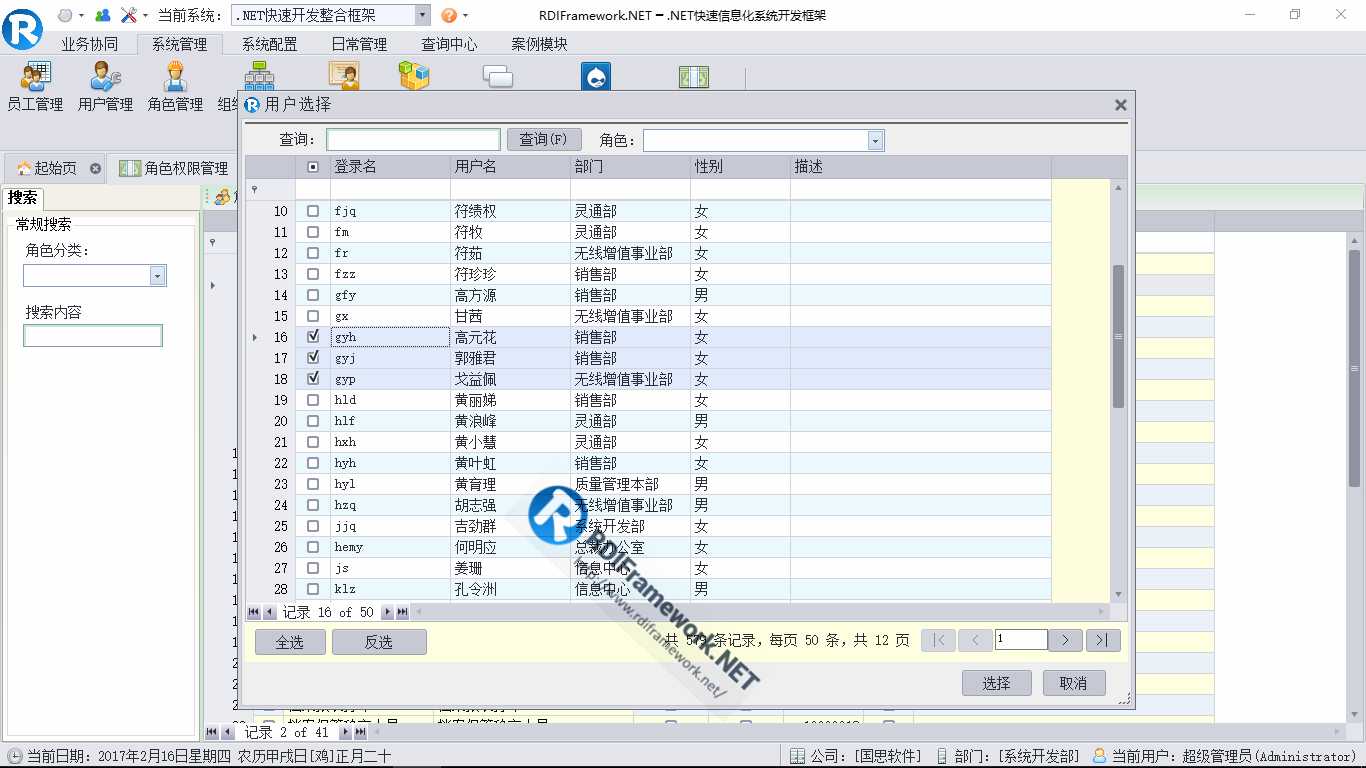Uncheck the box for user gyj
This screenshot has height=768, width=1366.
[313, 358]
